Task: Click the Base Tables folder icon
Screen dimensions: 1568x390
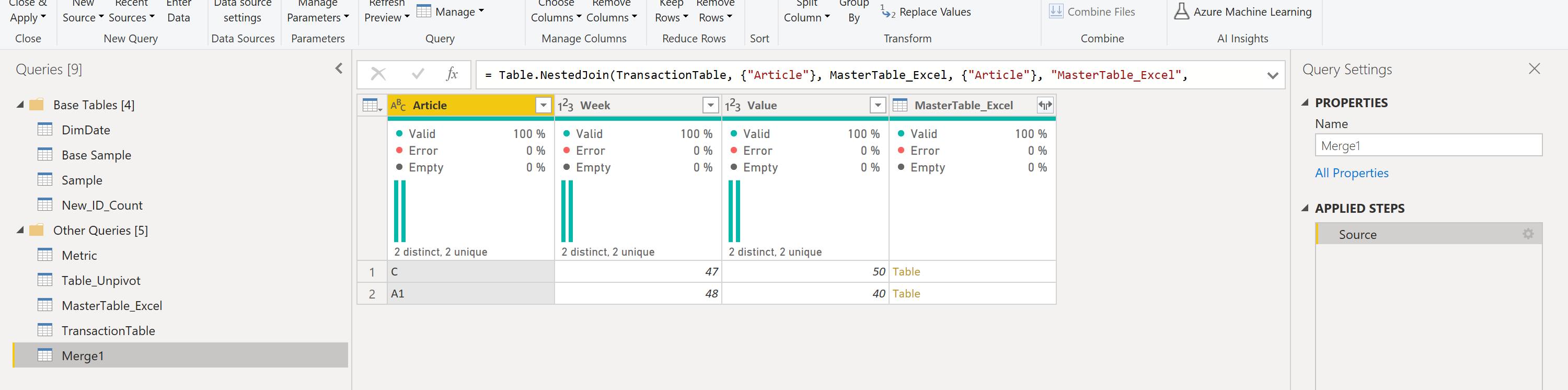Action: (x=37, y=104)
